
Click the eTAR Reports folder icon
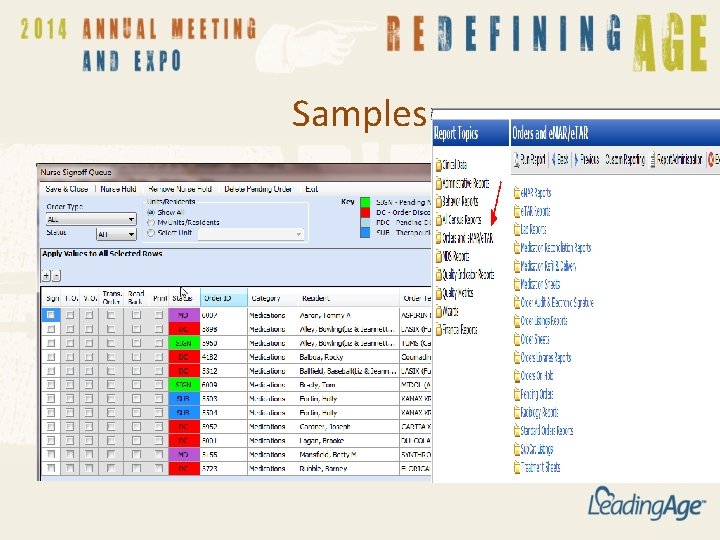[517, 211]
